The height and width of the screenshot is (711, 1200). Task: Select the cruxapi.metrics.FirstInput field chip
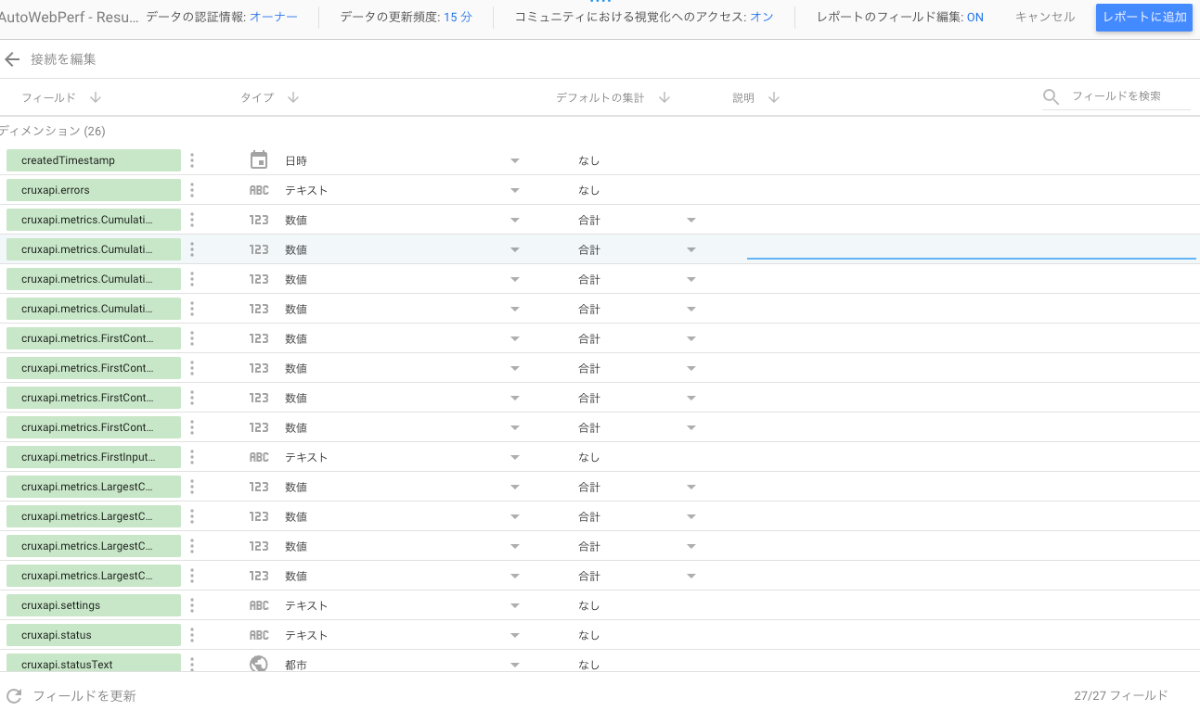pyautogui.click(x=93, y=457)
